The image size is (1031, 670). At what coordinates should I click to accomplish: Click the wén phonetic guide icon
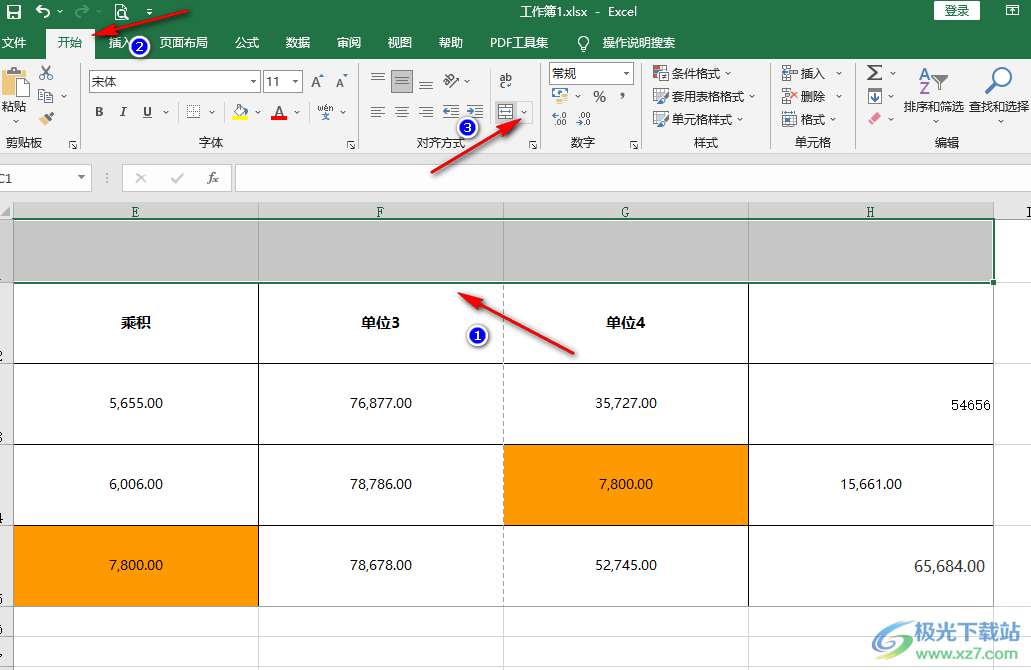(325, 112)
